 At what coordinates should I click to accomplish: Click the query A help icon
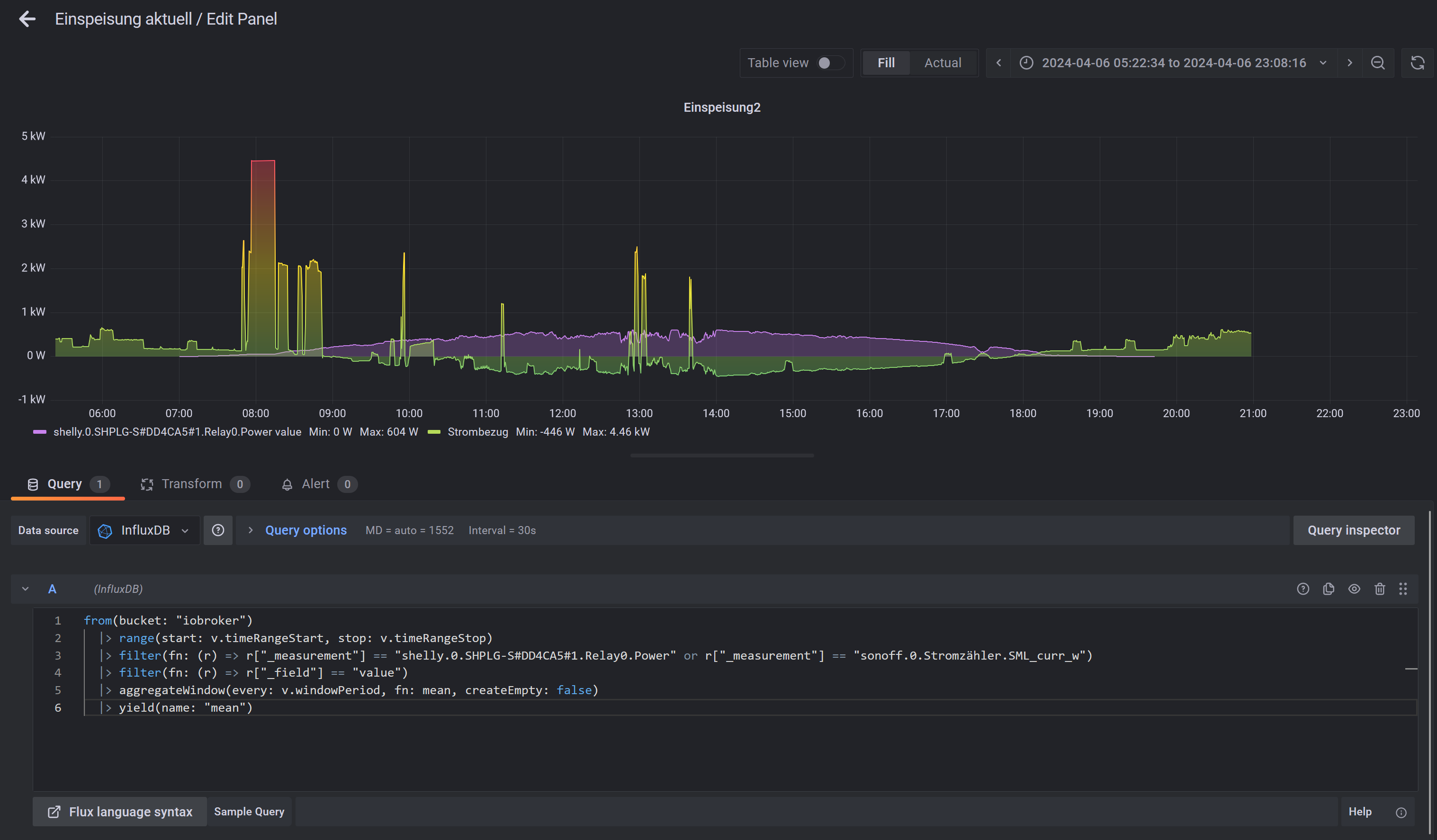(1302, 589)
